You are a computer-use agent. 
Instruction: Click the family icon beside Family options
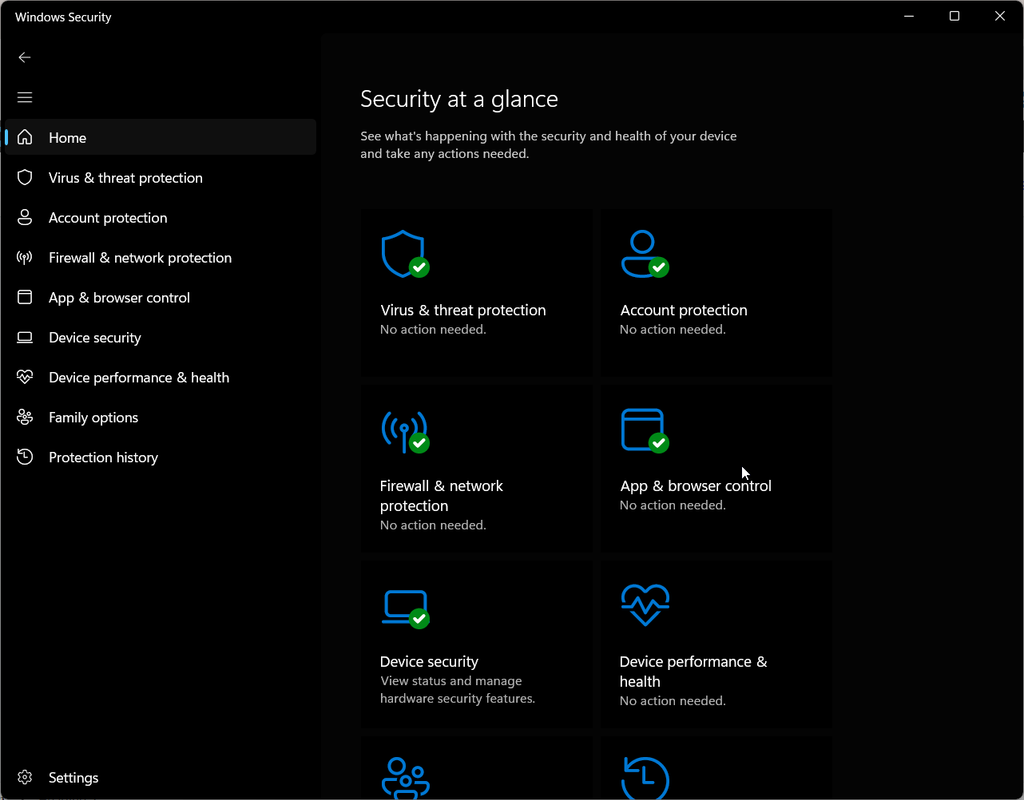(25, 417)
